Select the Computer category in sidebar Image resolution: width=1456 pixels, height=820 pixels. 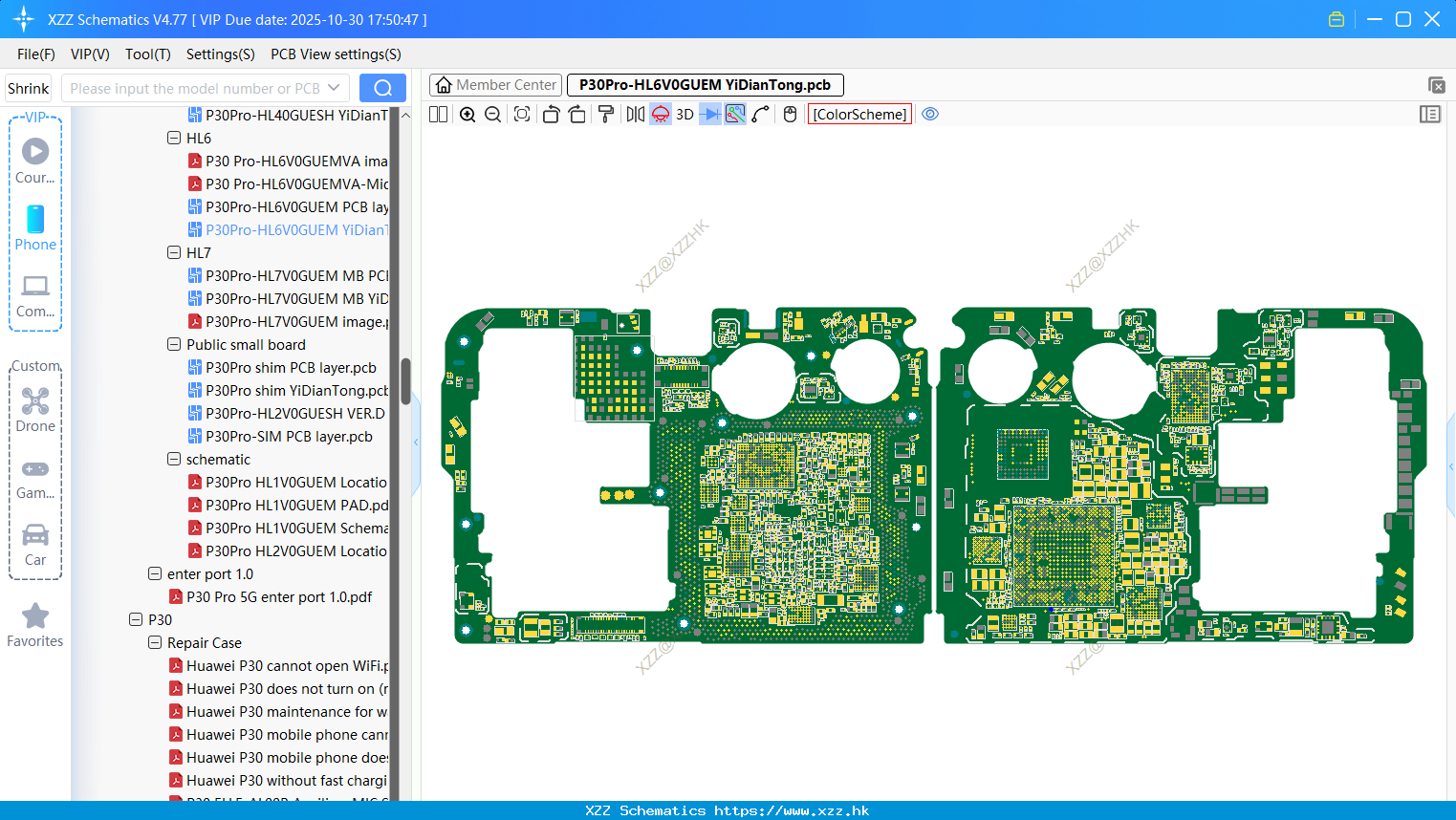(x=35, y=295)
